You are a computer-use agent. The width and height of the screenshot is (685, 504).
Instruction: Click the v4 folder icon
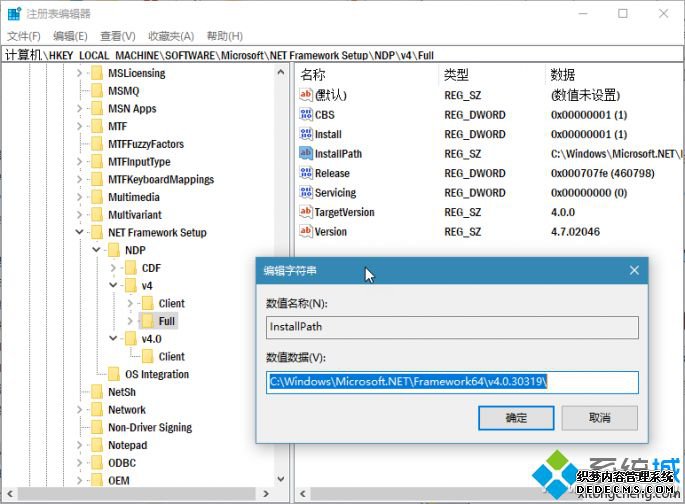point(131,286)
